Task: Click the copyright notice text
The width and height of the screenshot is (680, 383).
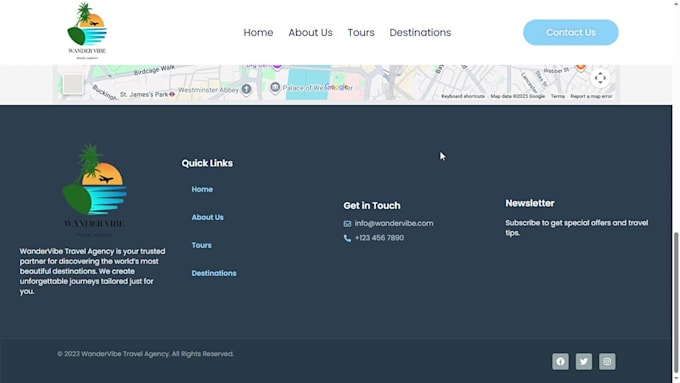Action: pos(145,354)
